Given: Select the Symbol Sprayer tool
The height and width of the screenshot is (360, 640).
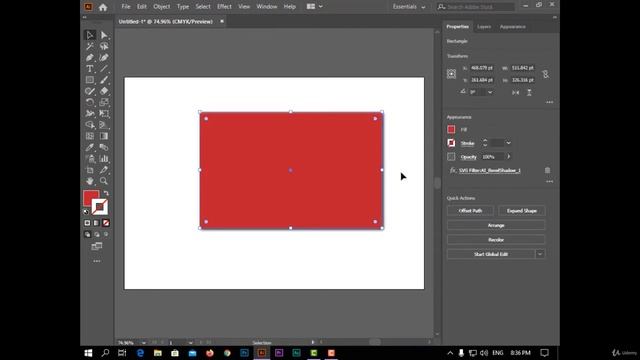Looking at the screenshot, I should (x=90, y=158).
